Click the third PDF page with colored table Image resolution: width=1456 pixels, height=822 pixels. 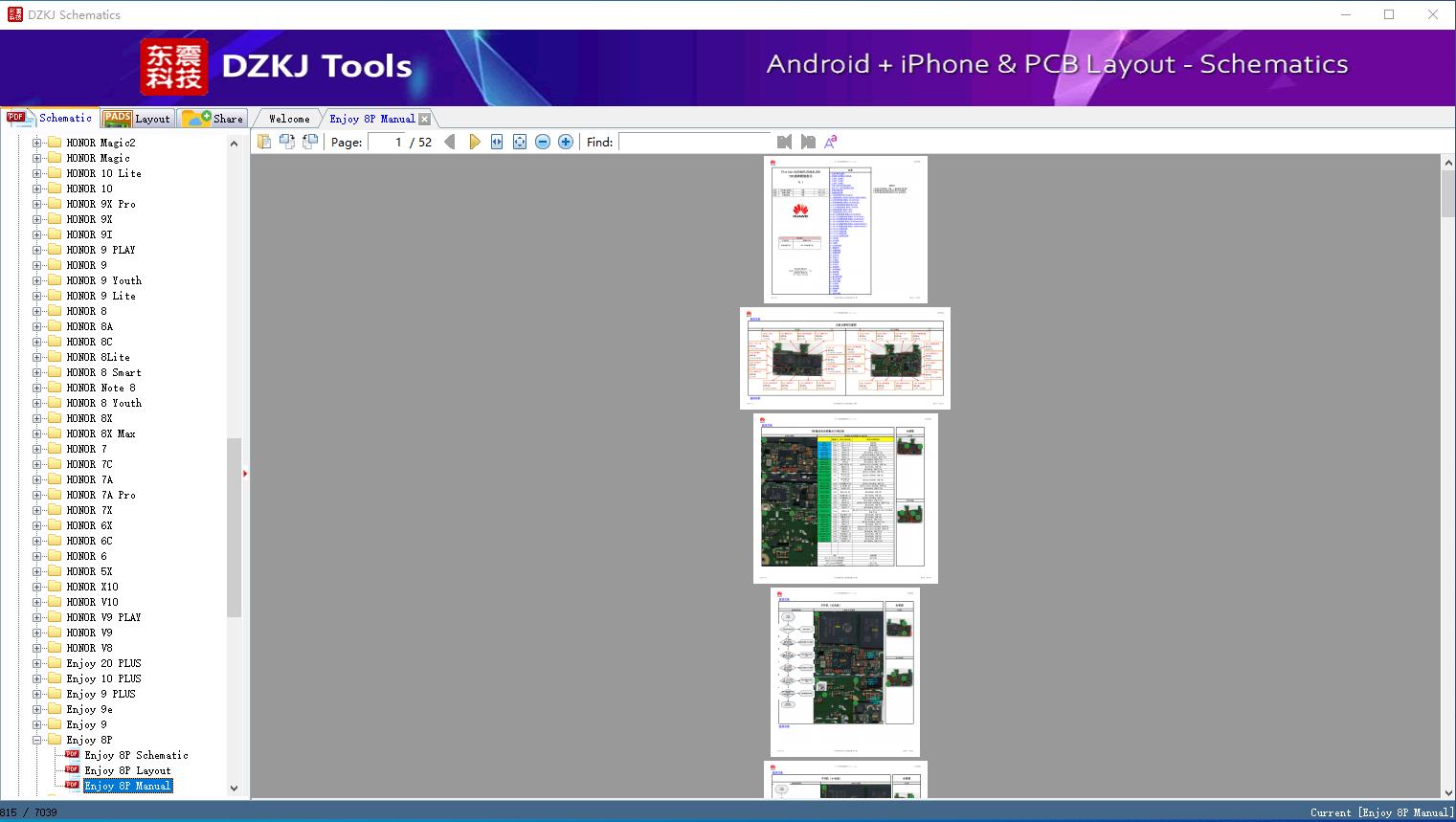[x=845, y=499]
